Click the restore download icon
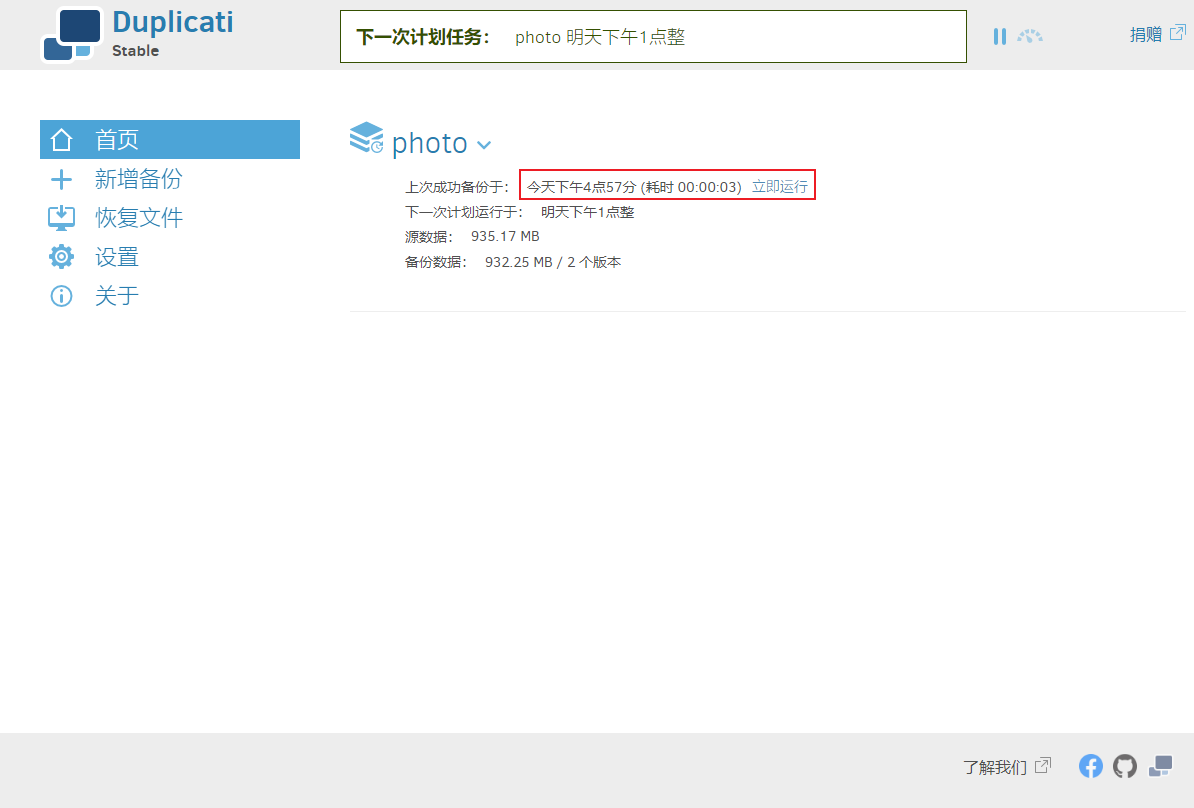Viewport: 1194px width, 808px height. [61, 219]
